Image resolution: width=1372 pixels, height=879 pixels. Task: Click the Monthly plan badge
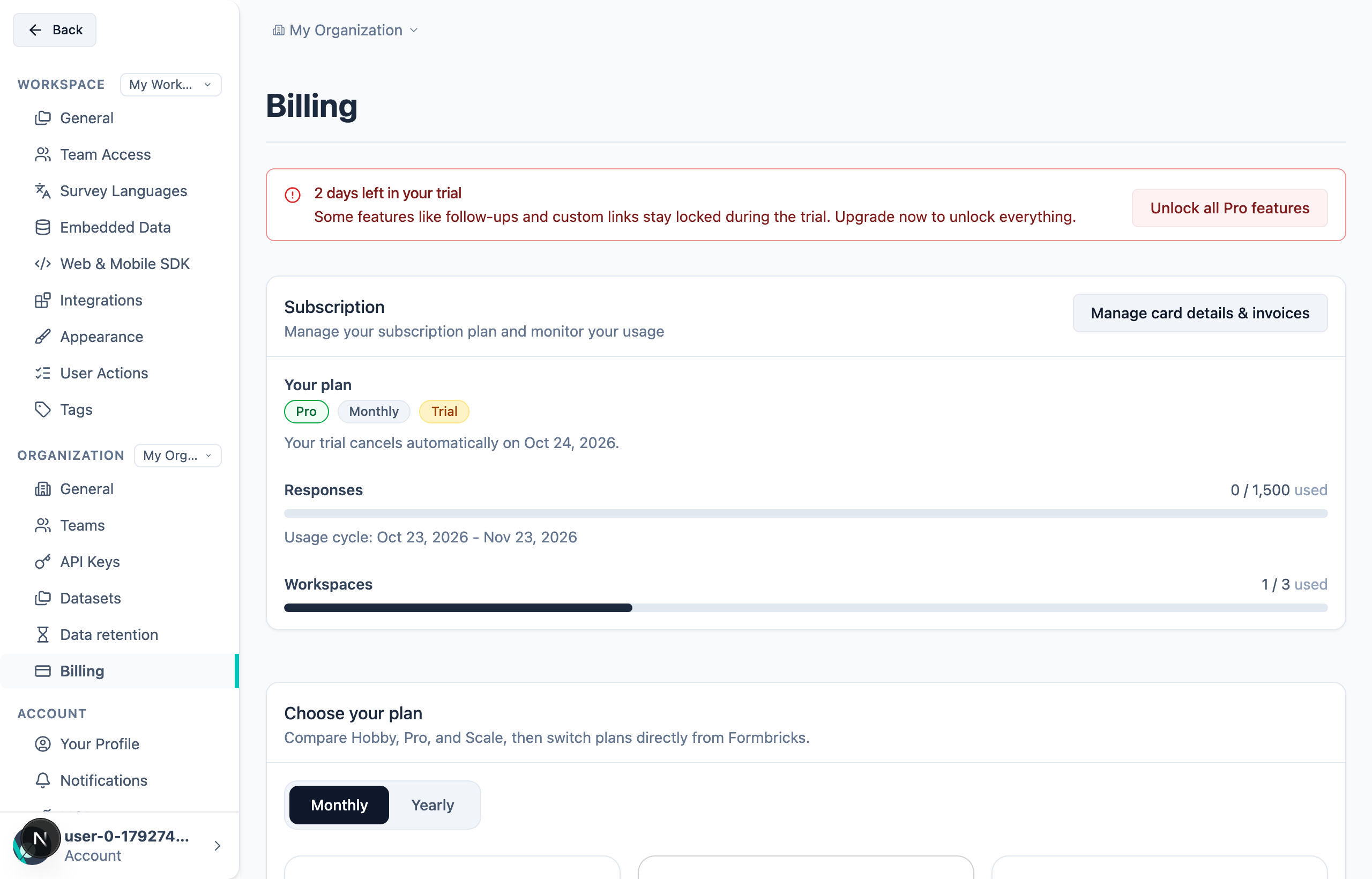click(374, 412)
